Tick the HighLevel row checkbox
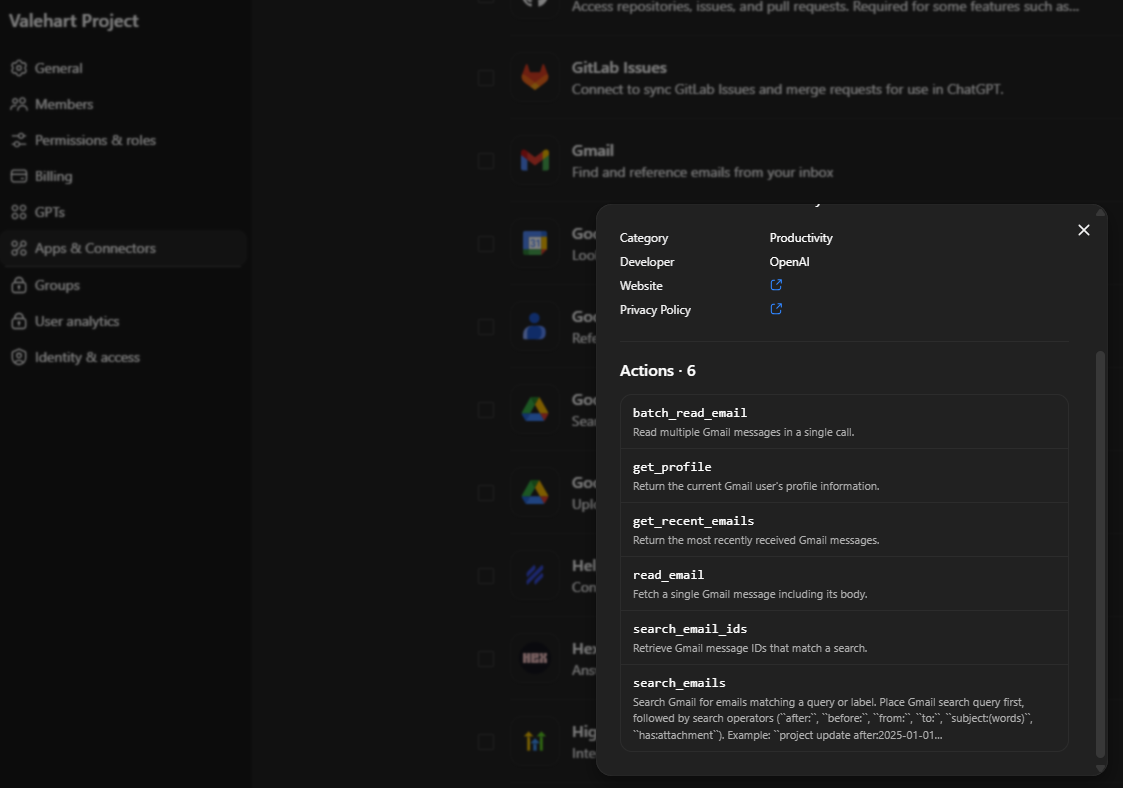 [486, 741]
